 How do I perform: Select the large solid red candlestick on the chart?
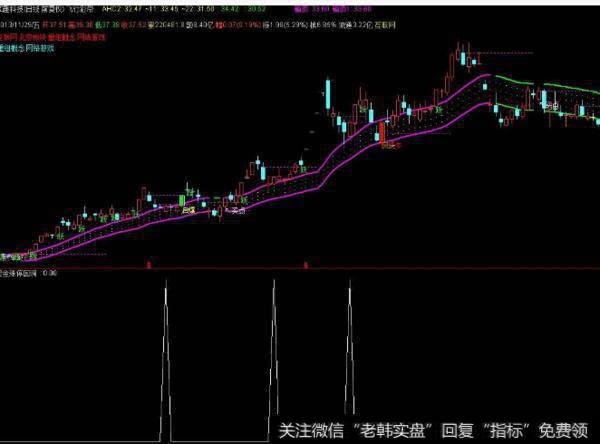pyautogui.click(x=382, y=133)
